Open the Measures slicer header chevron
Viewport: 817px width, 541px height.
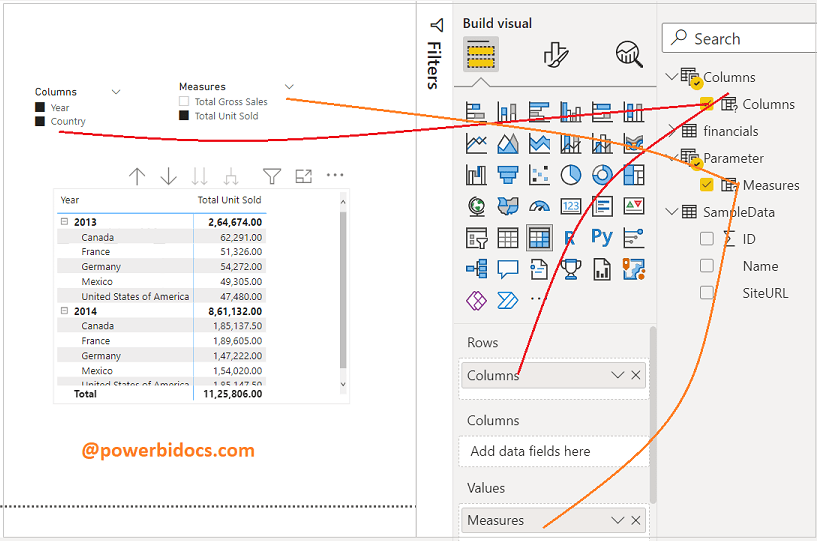(x=289, y=87)
